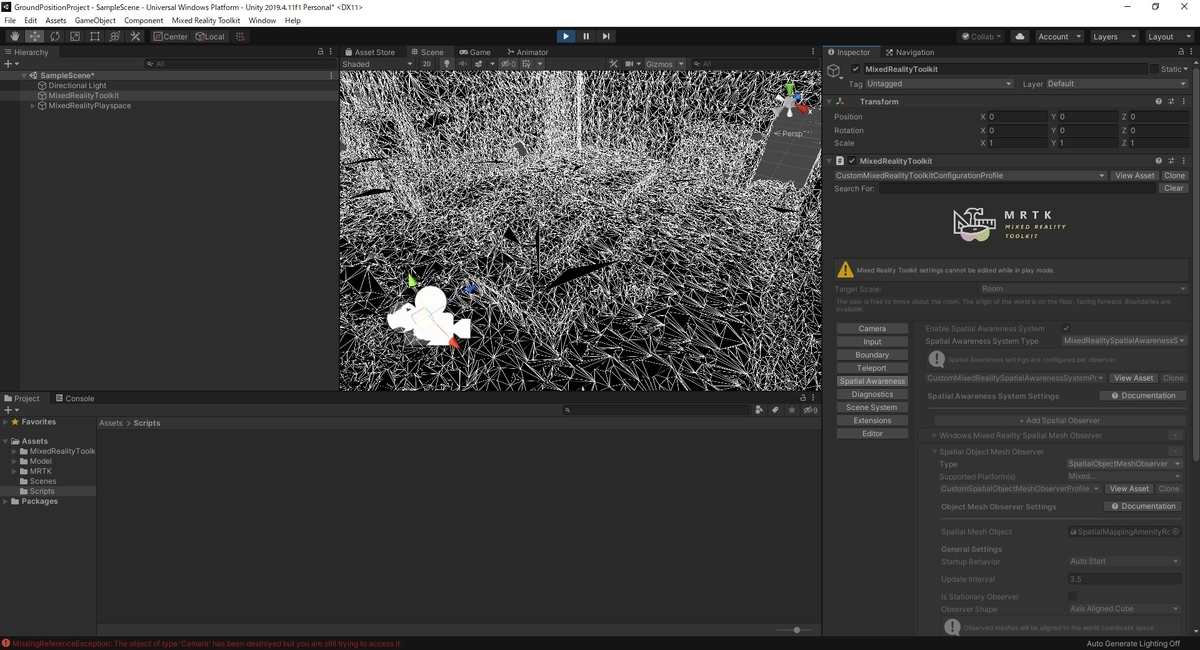Open the Mixed Reality Toolkit menu
Screen dimensions: 1200x650
pyautogui.click(x=206, y=20)
